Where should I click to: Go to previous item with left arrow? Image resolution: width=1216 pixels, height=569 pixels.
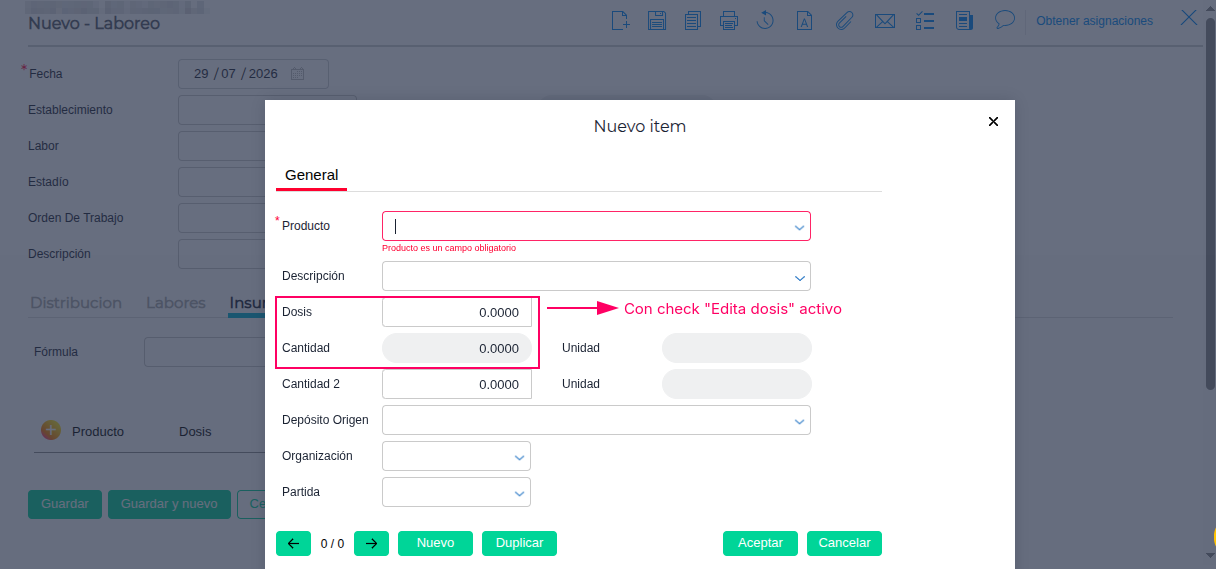pyautogui.click(x=293, y=543)
